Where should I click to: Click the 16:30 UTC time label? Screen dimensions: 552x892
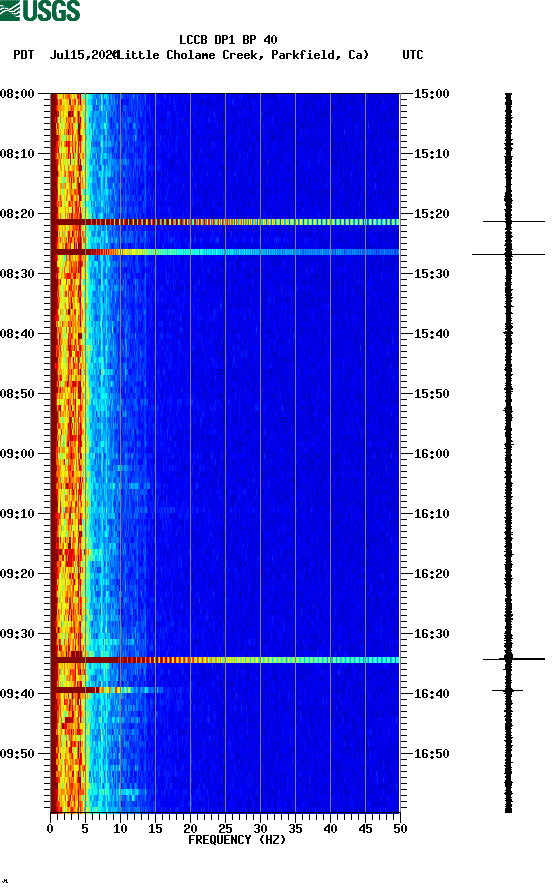pos(431,634)
